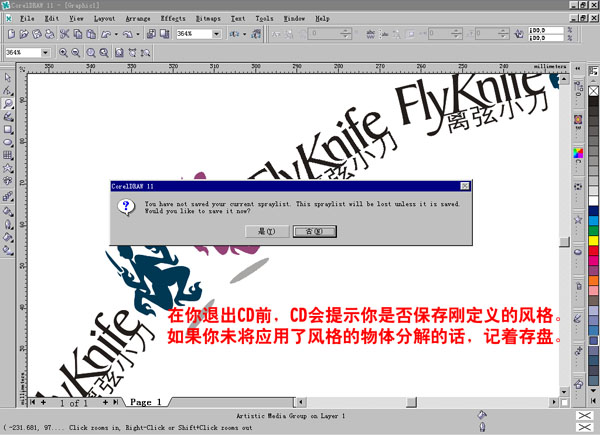Click vertical scrollbar up arrow
This screenshot has width=600, height=435.
564,79
